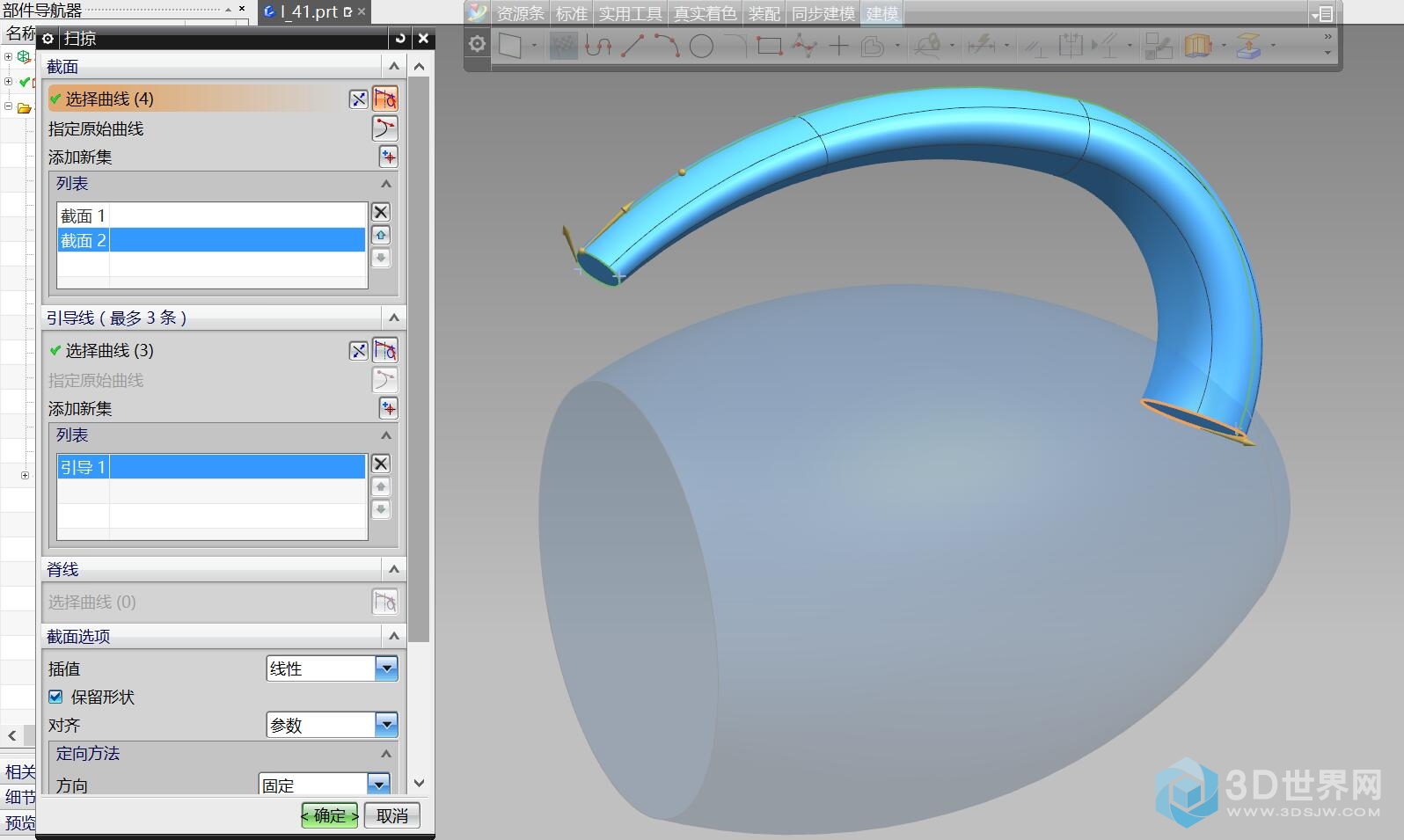Select the Rectangle tool in toolbar

pyautogui.click(x=770, y=46)
